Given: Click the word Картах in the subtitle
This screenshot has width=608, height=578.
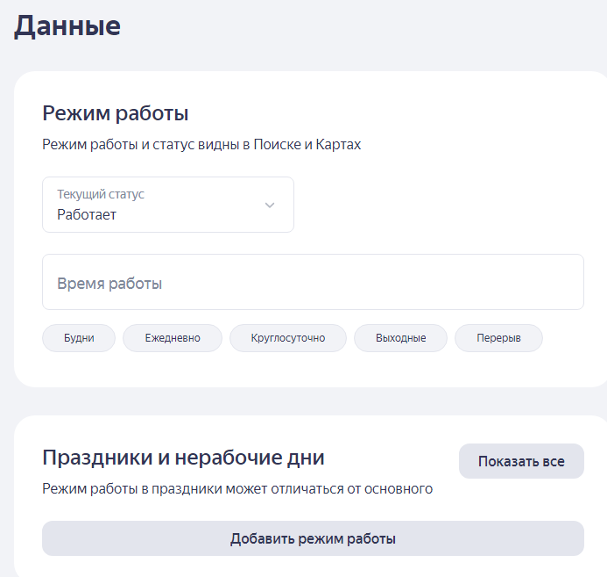Looking at the screenshot, I should [x=338, y=145].
